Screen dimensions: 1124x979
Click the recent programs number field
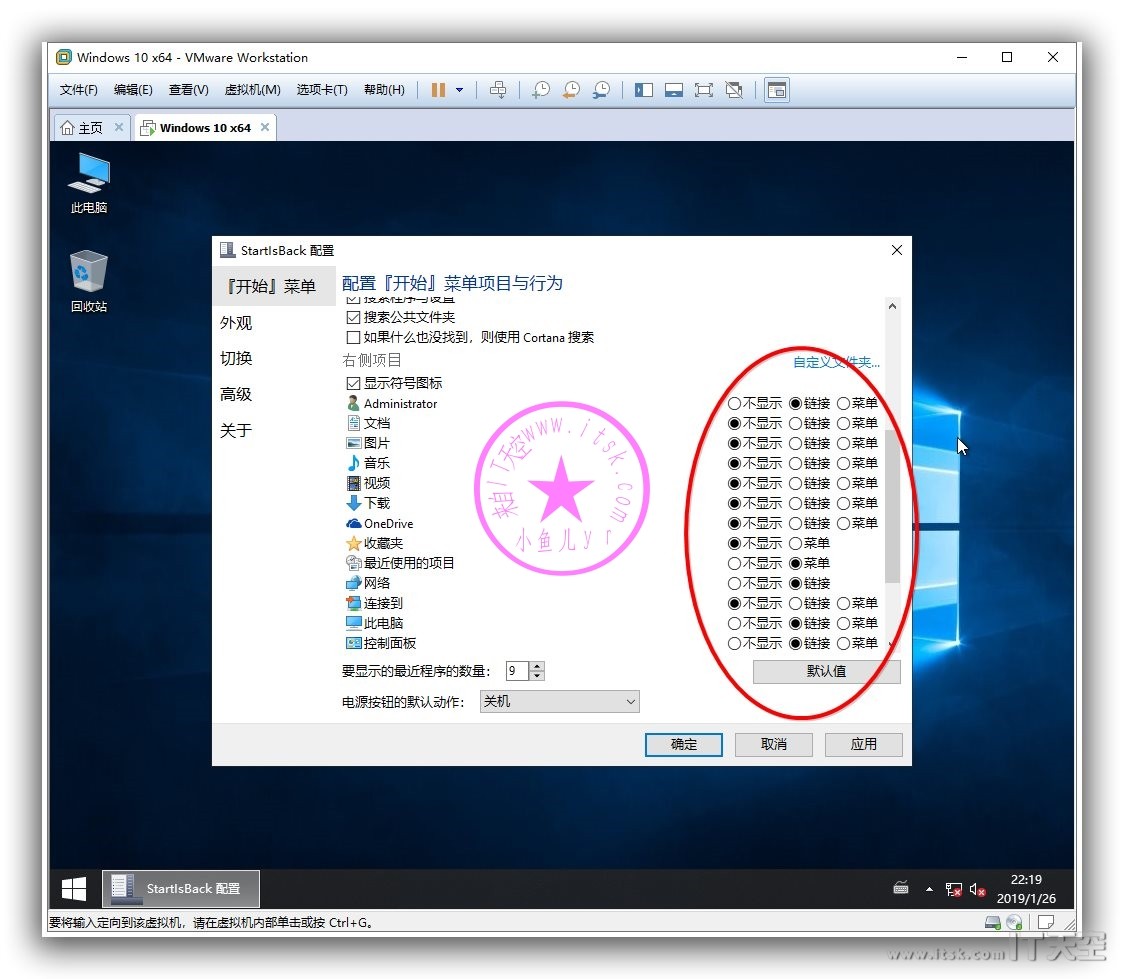pyautogui.click(x=518, y=672)
